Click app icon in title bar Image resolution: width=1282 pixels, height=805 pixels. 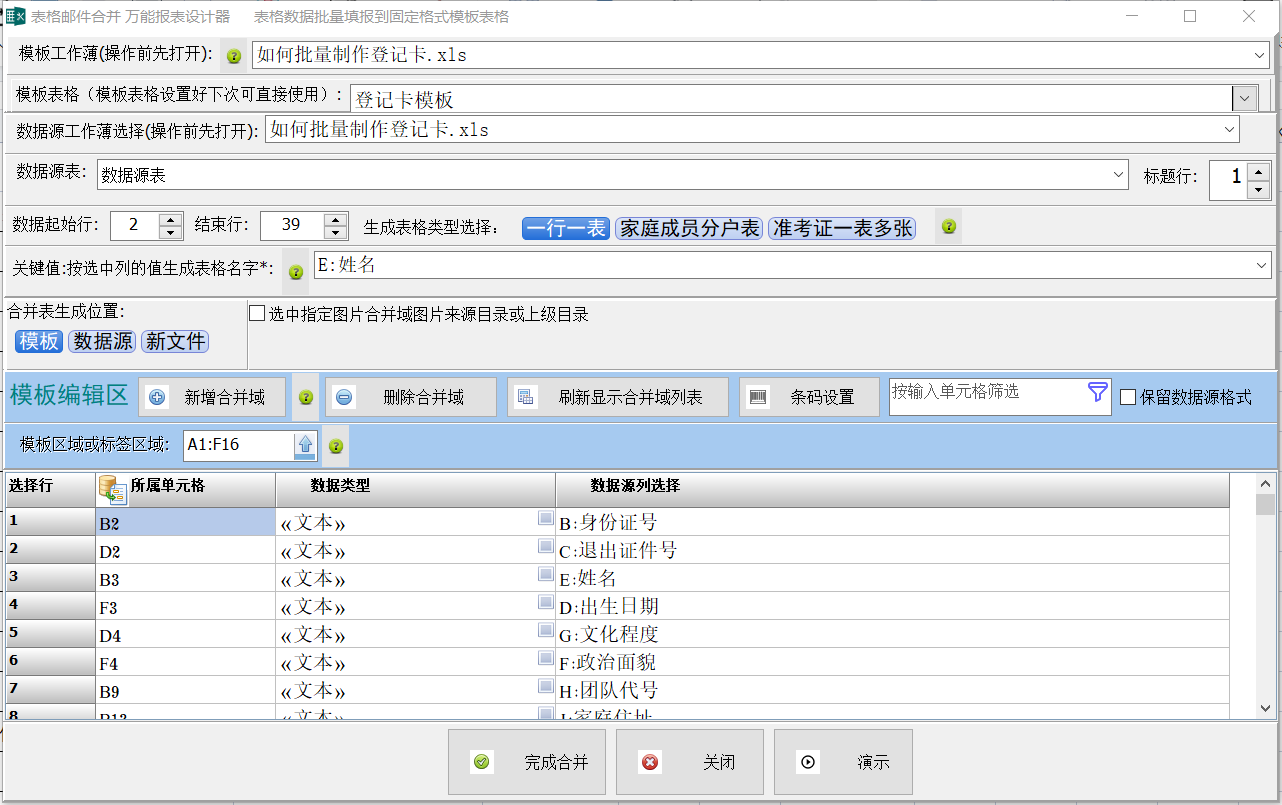(x=15, y=16)
